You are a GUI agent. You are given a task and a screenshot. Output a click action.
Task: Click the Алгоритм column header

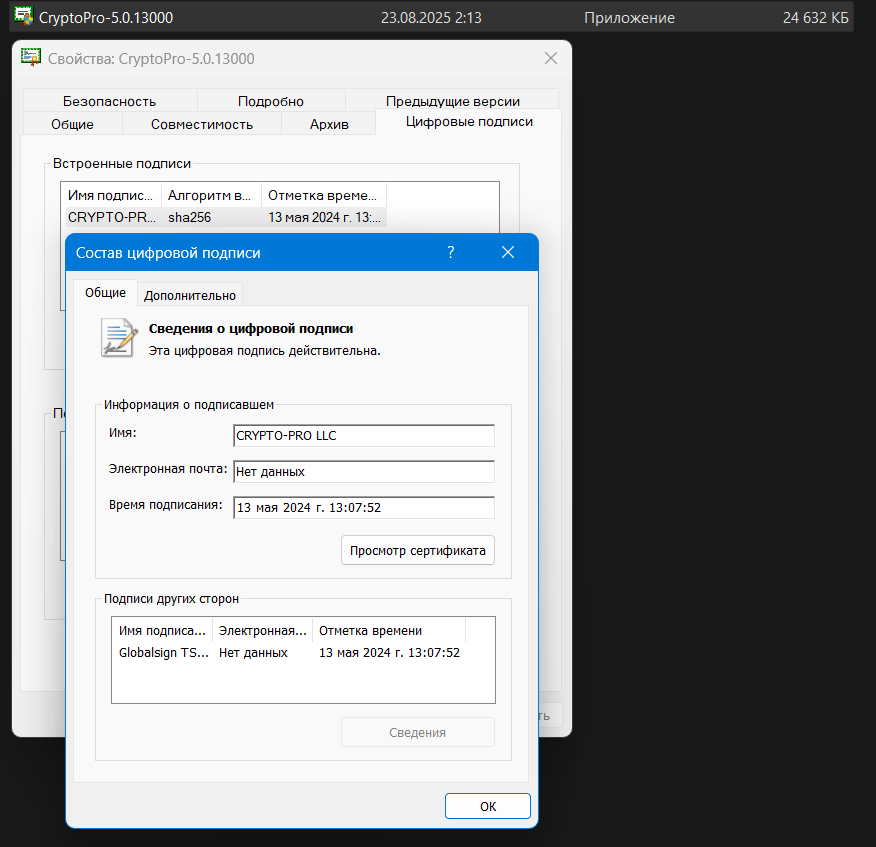tap(211, 196)
